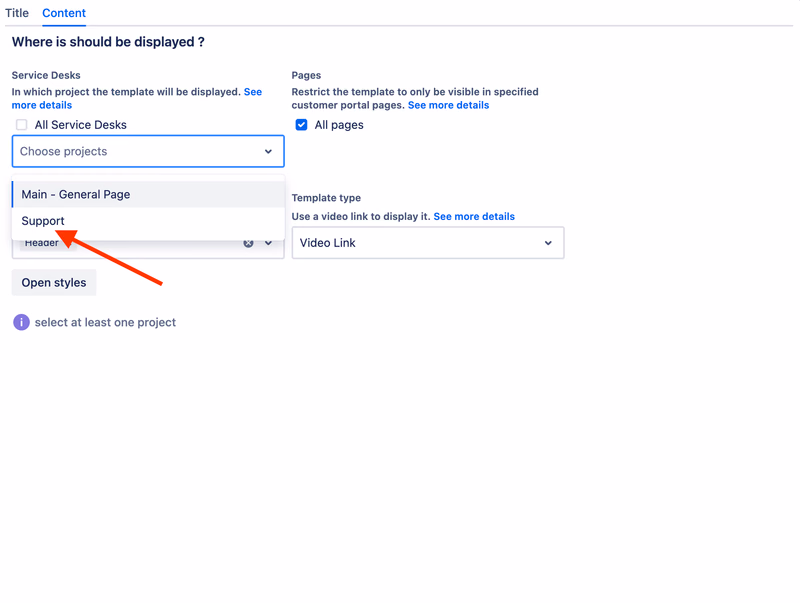The height and width of the screenshot is (603, 800).
Task: Clear the Header selection with the x icon
Action: coord(248,243)
